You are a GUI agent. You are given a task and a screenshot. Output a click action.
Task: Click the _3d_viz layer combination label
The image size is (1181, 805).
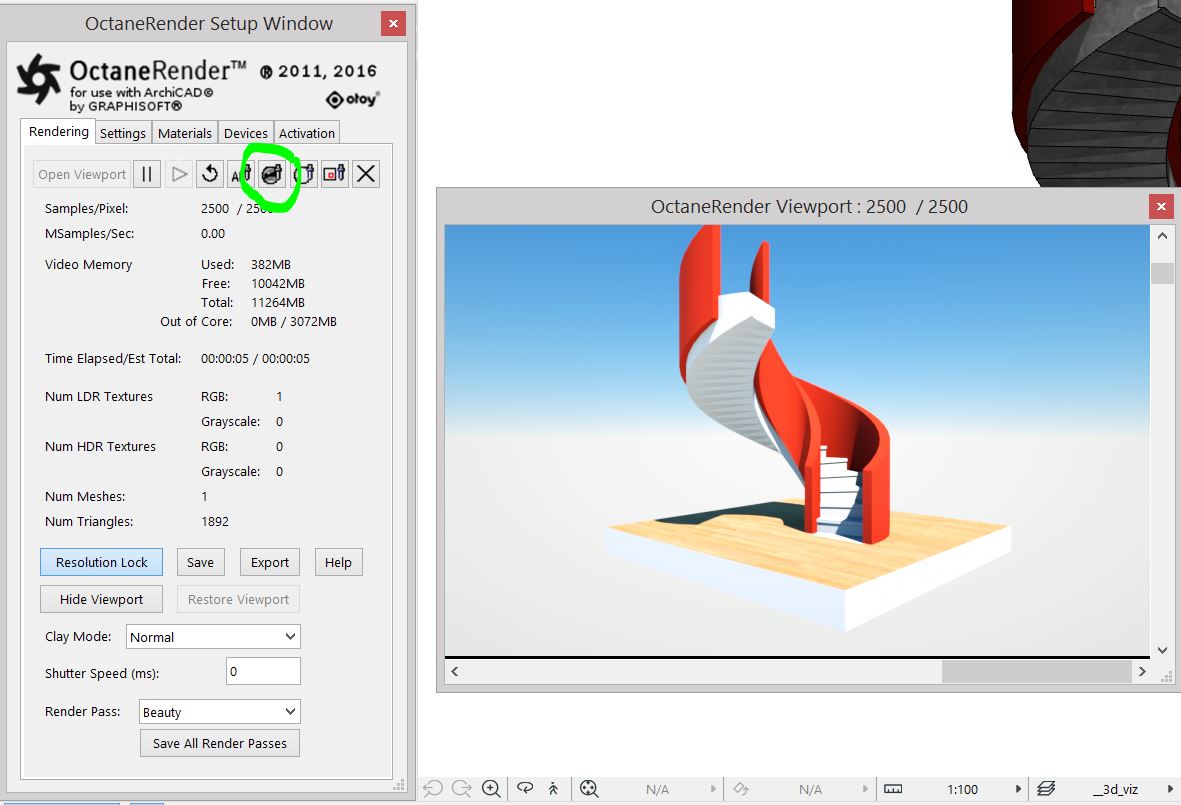click(x=1115, y=789)
